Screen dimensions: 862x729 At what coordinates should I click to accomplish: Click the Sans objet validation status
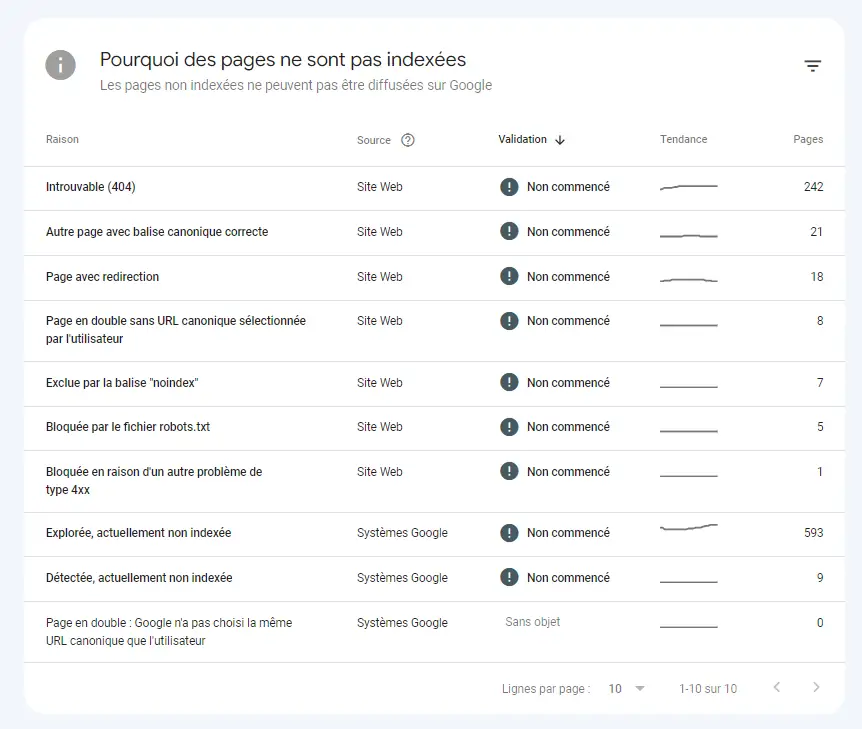point(533,622)
